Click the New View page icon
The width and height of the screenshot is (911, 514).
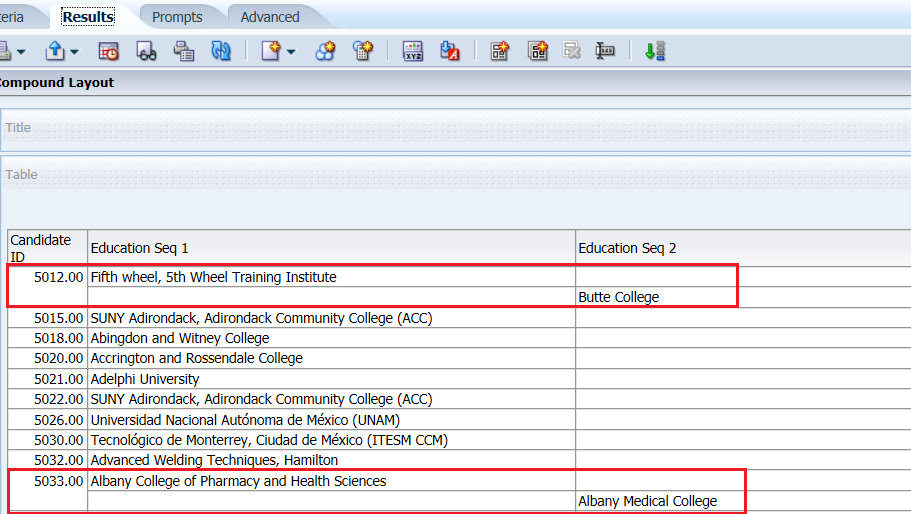(271, 51)
